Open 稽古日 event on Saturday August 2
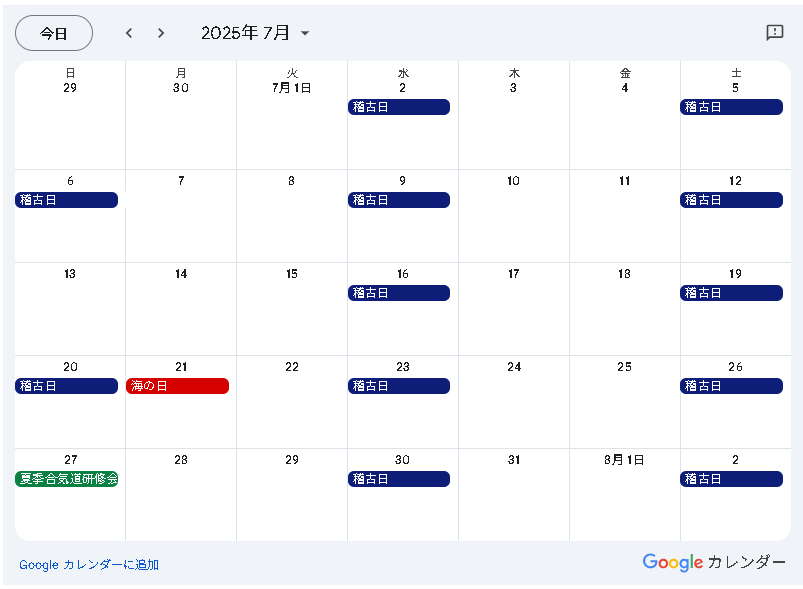 point(731,479)
